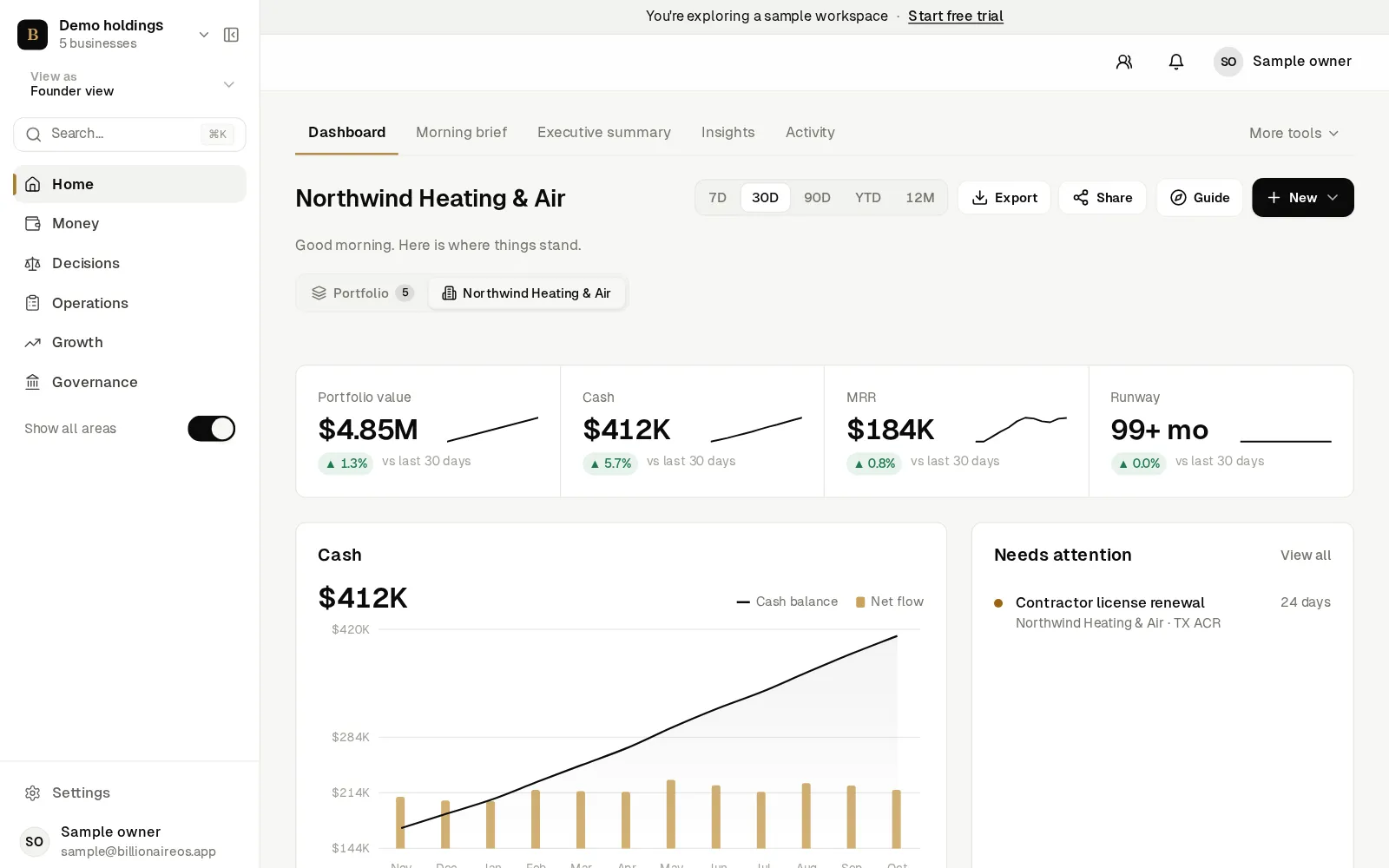
Task: Open the New dropdown button
Action: click(x=1303, y=198)
